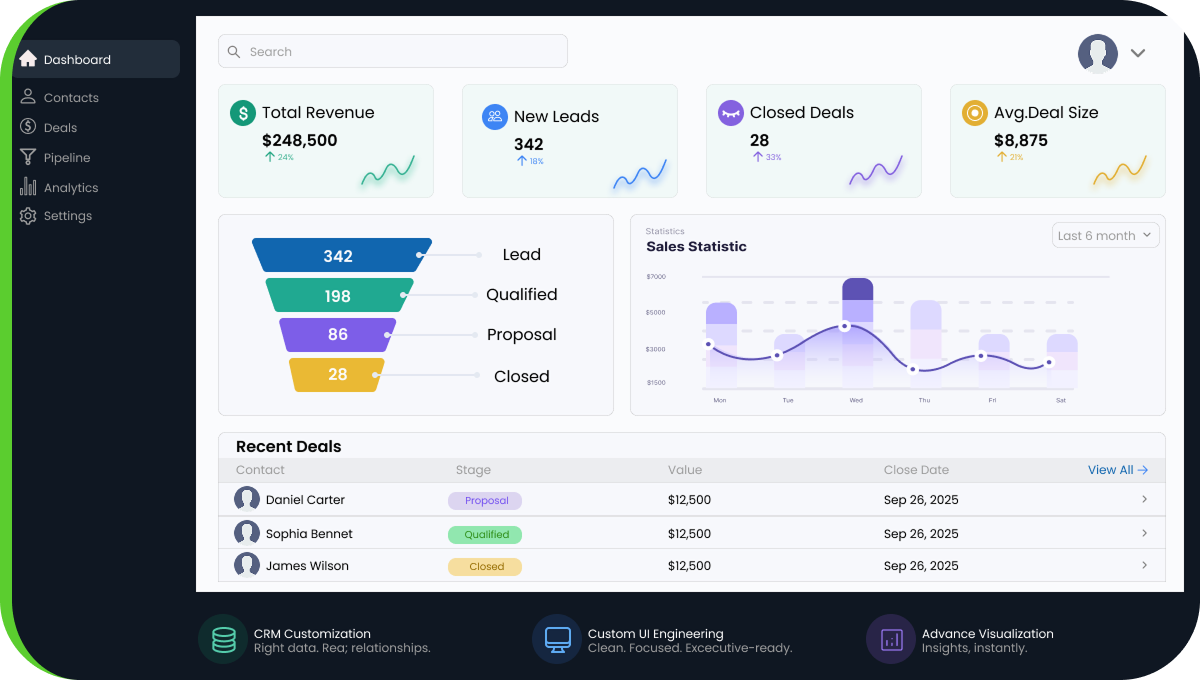Click the Dashboard home icon

[x=28, y=59]
